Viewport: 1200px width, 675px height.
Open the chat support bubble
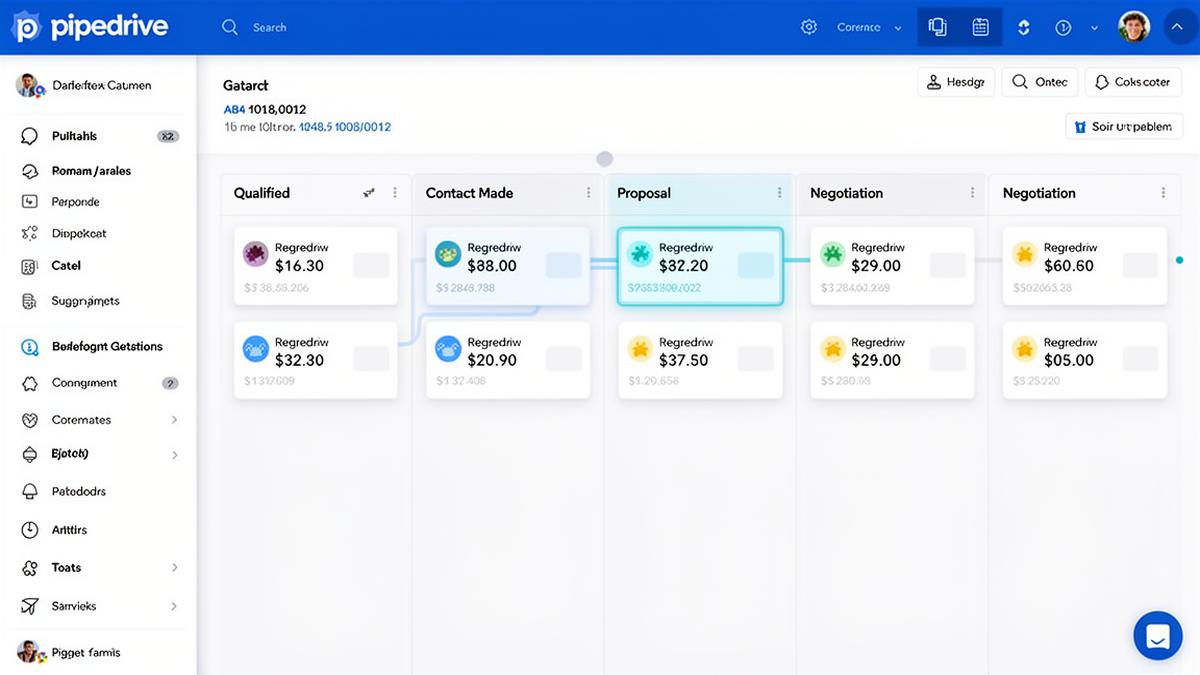click(1158, 636)
